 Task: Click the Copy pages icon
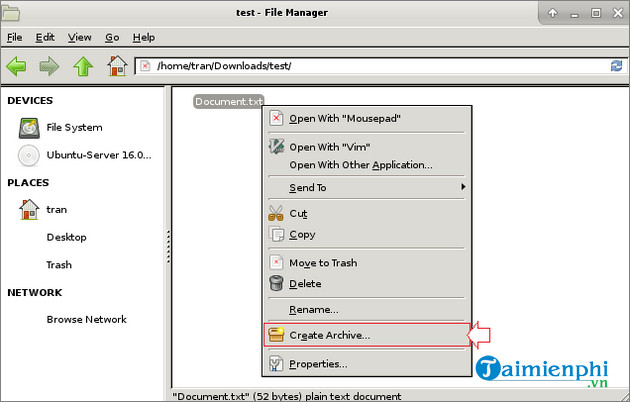[276, 234]
